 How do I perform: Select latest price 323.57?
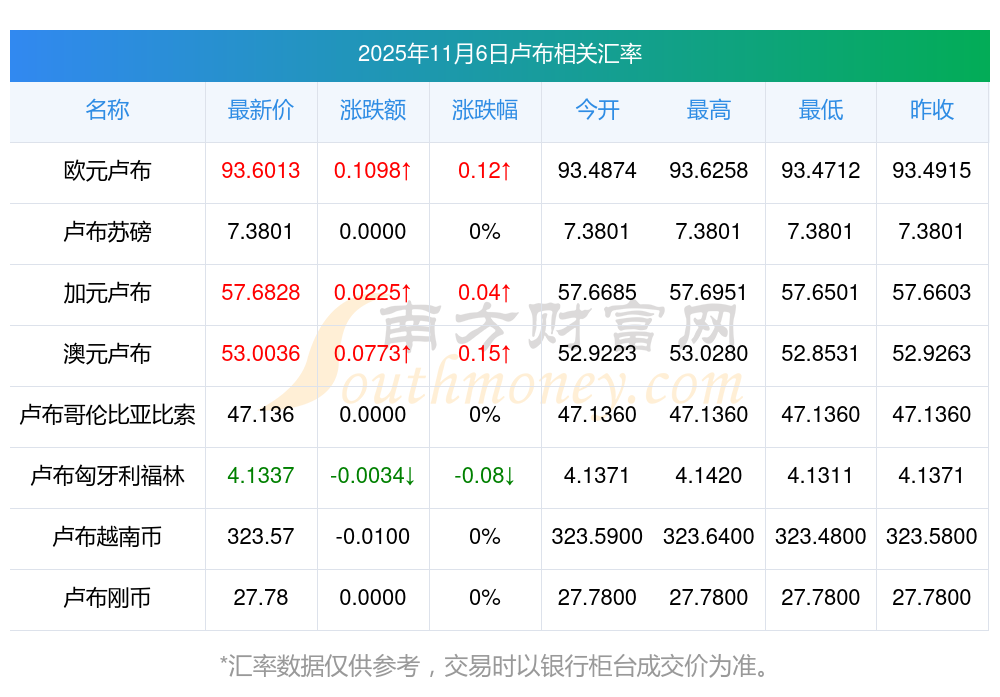pos(260,536)
